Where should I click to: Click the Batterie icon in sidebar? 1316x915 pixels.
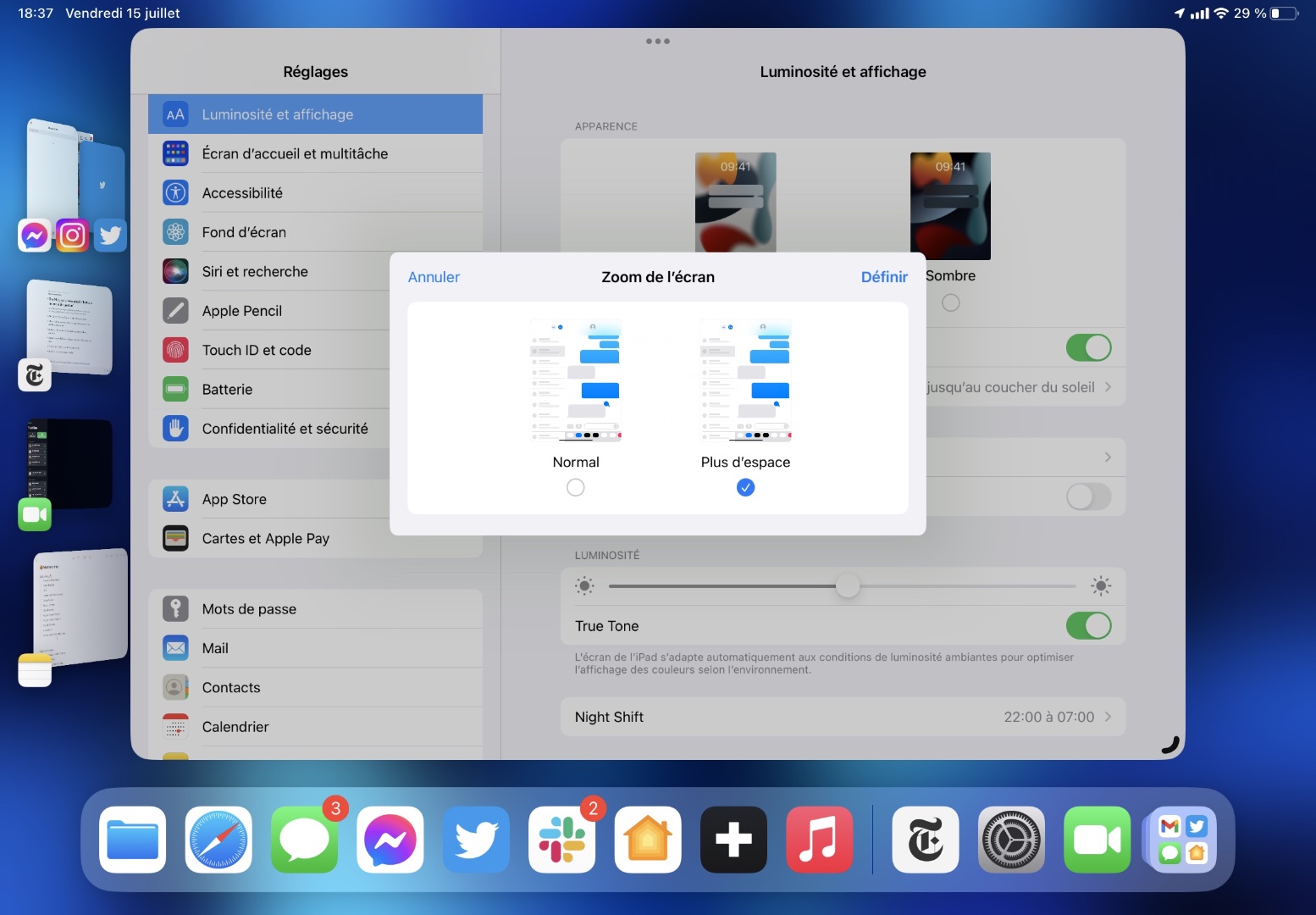tap(175, 389)
